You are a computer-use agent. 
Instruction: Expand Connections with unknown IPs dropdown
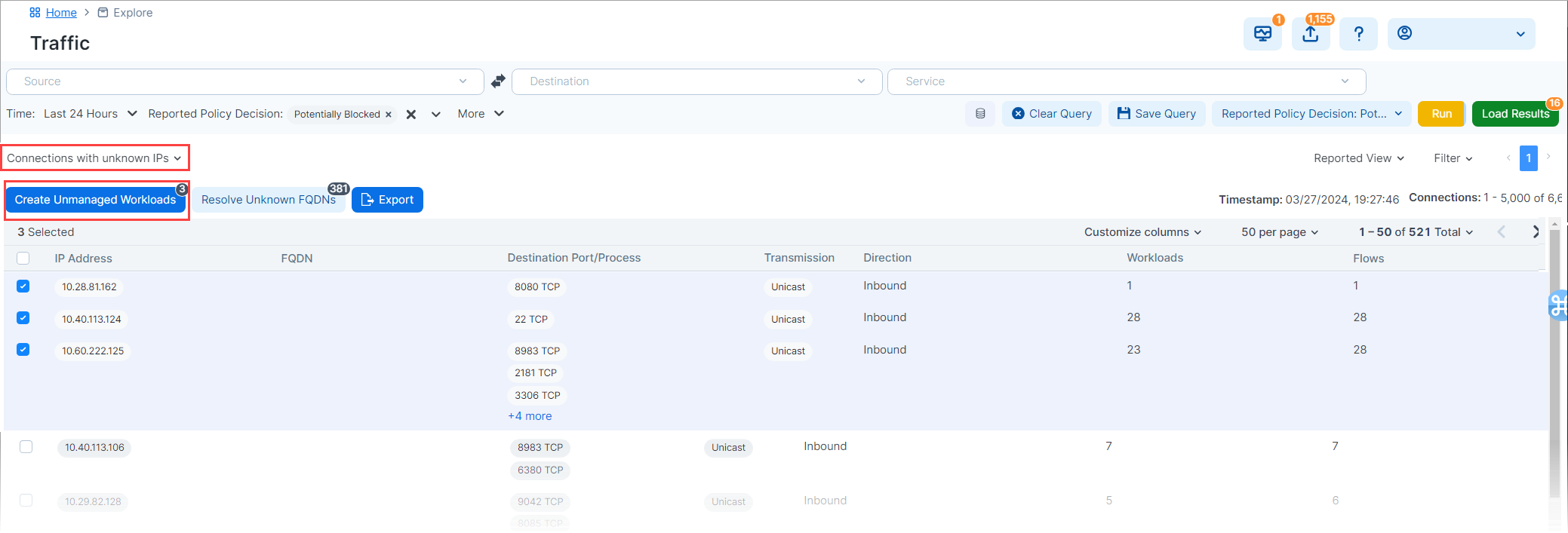(x=94, y=158)
